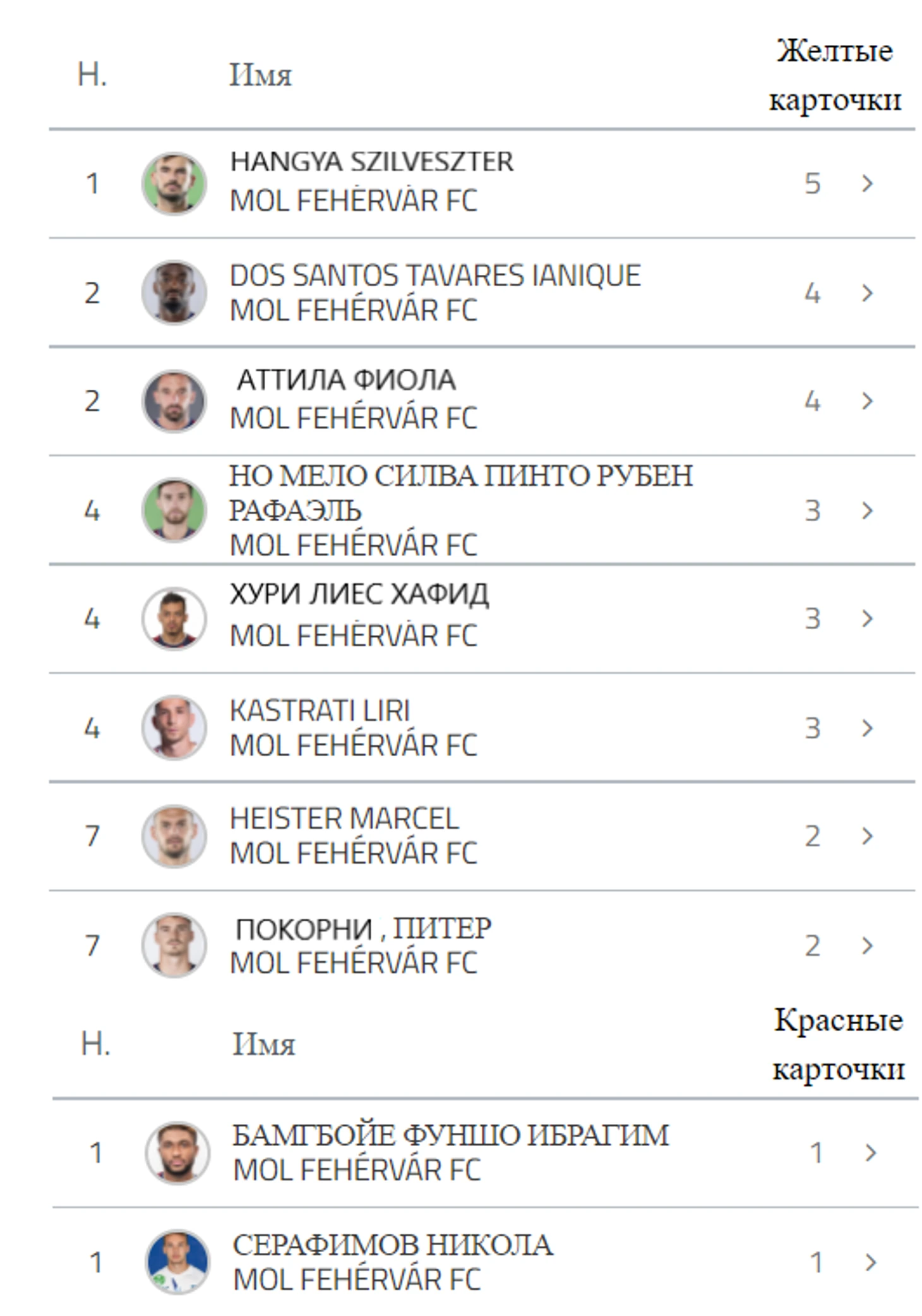Image resolution: width=922 pixels, height=1316 pixels.
Task: Click Хури Лиес Хафид's avatar
Action: (x=174, y=619)
